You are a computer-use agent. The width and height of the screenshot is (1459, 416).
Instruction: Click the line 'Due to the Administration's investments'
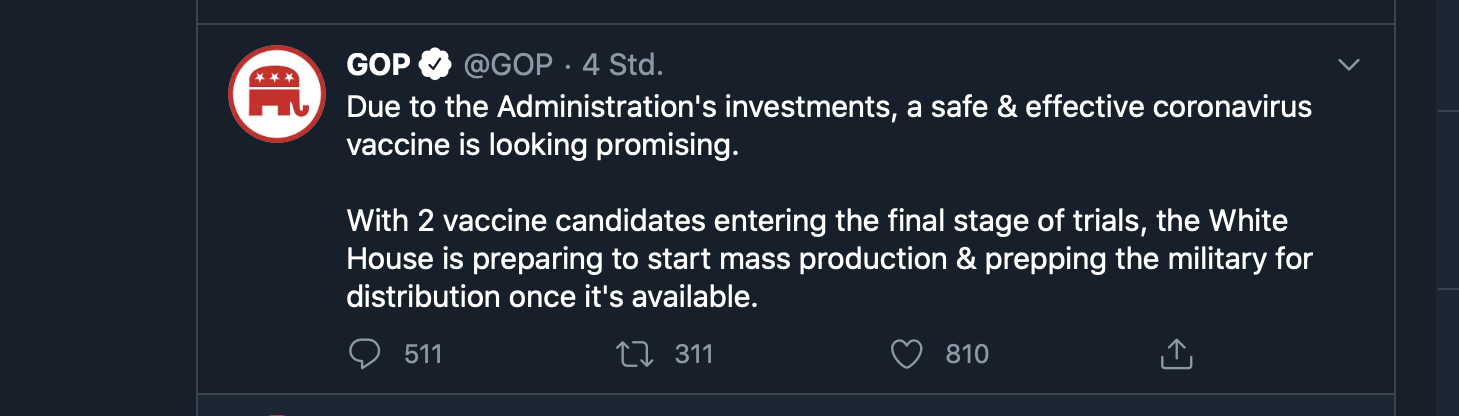coord(620,107)
